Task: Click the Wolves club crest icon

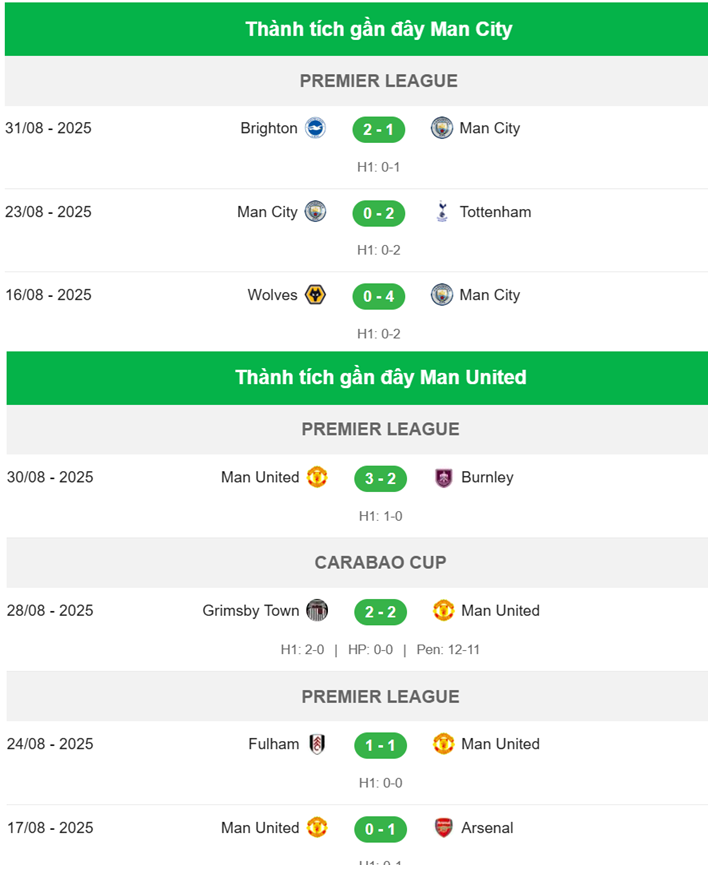Action: coord(315,295)
